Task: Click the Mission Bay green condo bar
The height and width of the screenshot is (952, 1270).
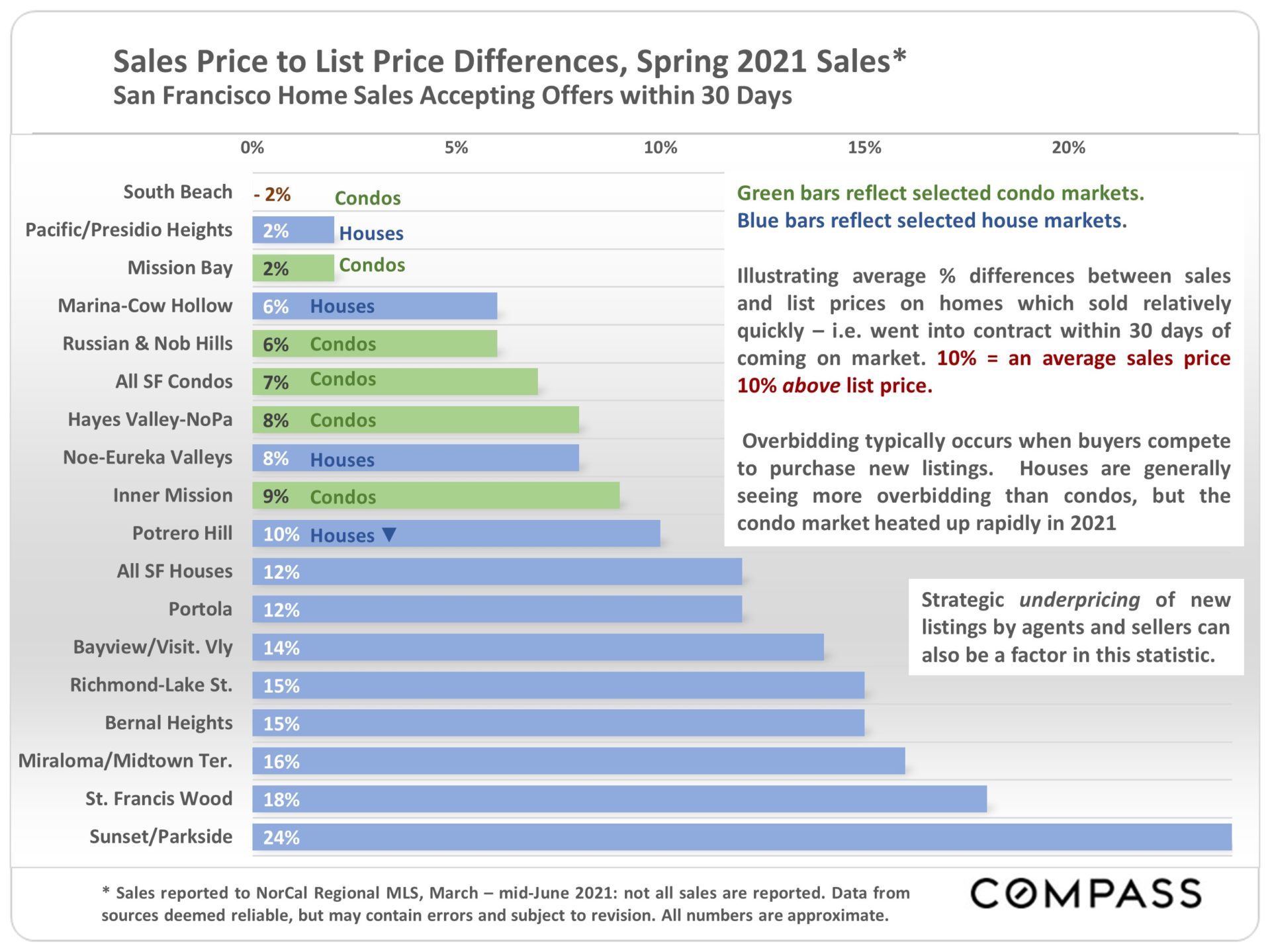Action: tap(293, 268)
